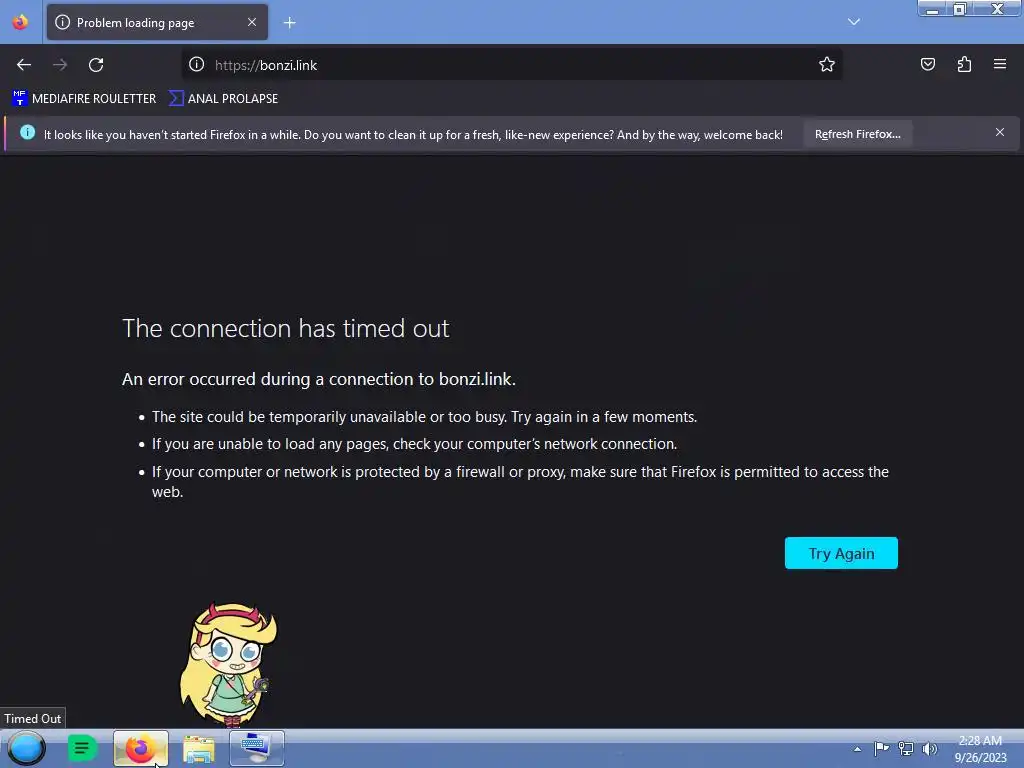Open site information icon in address bar
The height and width of the screenshot is (768, 1024).
(x=197, y=64)
